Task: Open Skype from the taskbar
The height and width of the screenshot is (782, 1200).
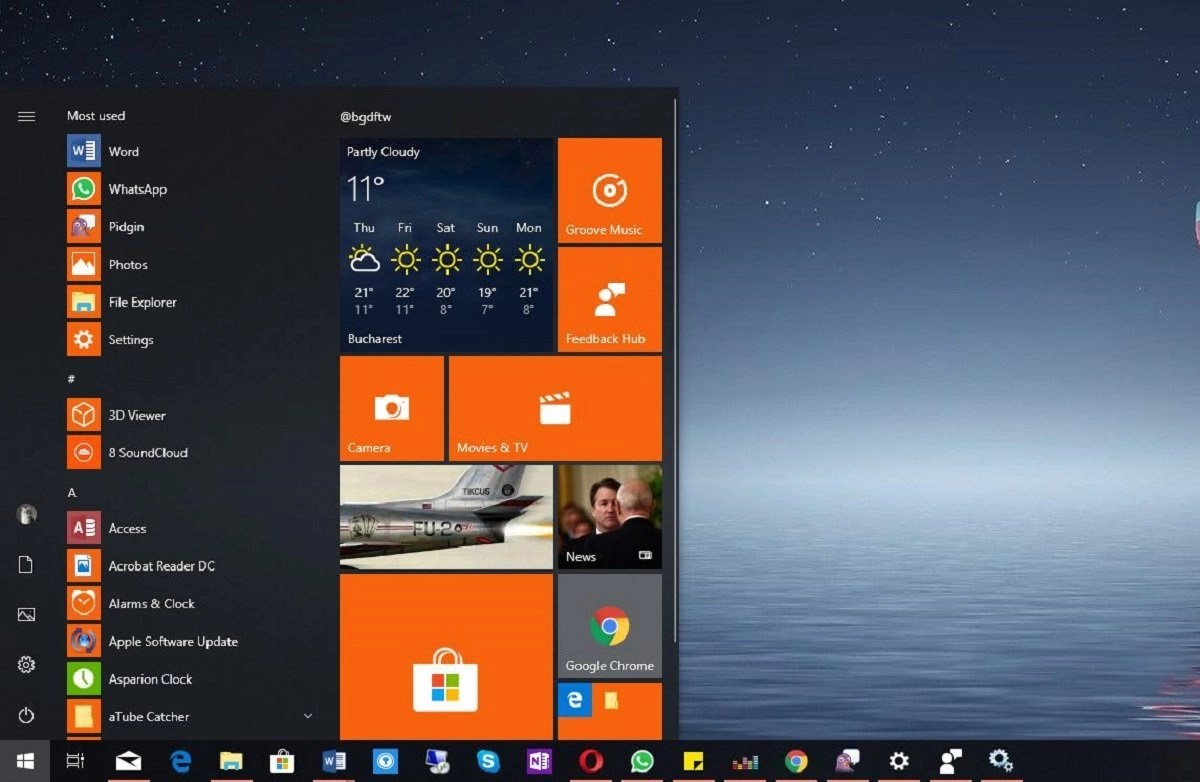Action: click(x=488, y=761)
